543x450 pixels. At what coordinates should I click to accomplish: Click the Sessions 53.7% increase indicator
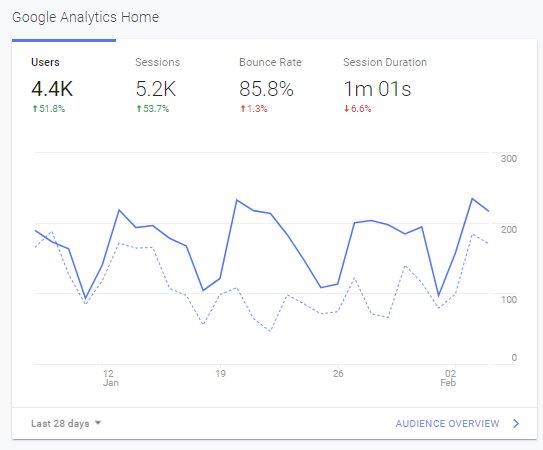click(153, 109)
